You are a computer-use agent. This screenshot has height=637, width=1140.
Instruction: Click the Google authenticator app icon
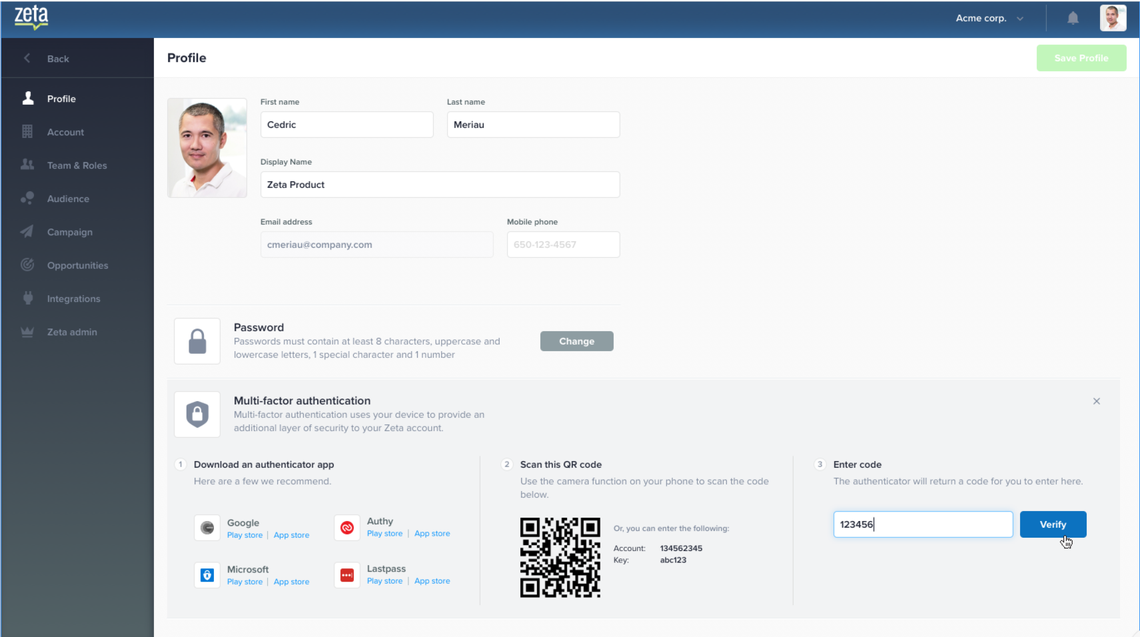tap(207, 528)
